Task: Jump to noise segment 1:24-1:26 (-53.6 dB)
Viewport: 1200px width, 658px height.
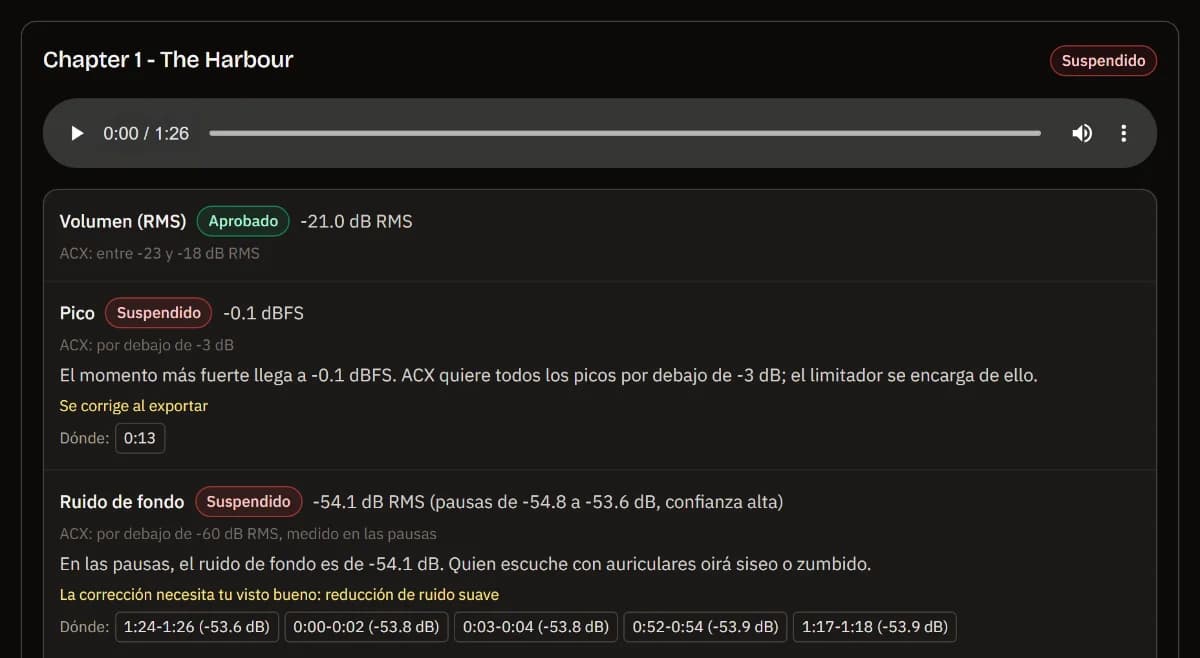Action: pos(197,627)
